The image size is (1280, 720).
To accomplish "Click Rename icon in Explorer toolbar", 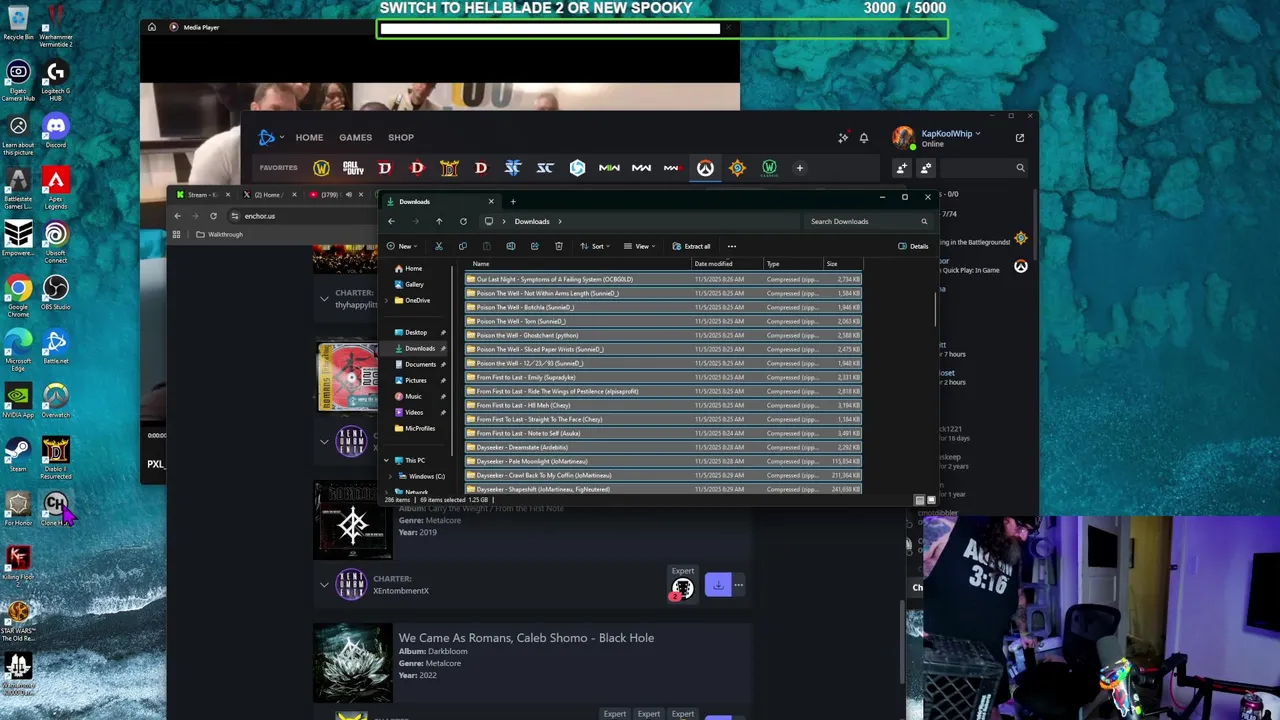I will click(x=511, y=246).
